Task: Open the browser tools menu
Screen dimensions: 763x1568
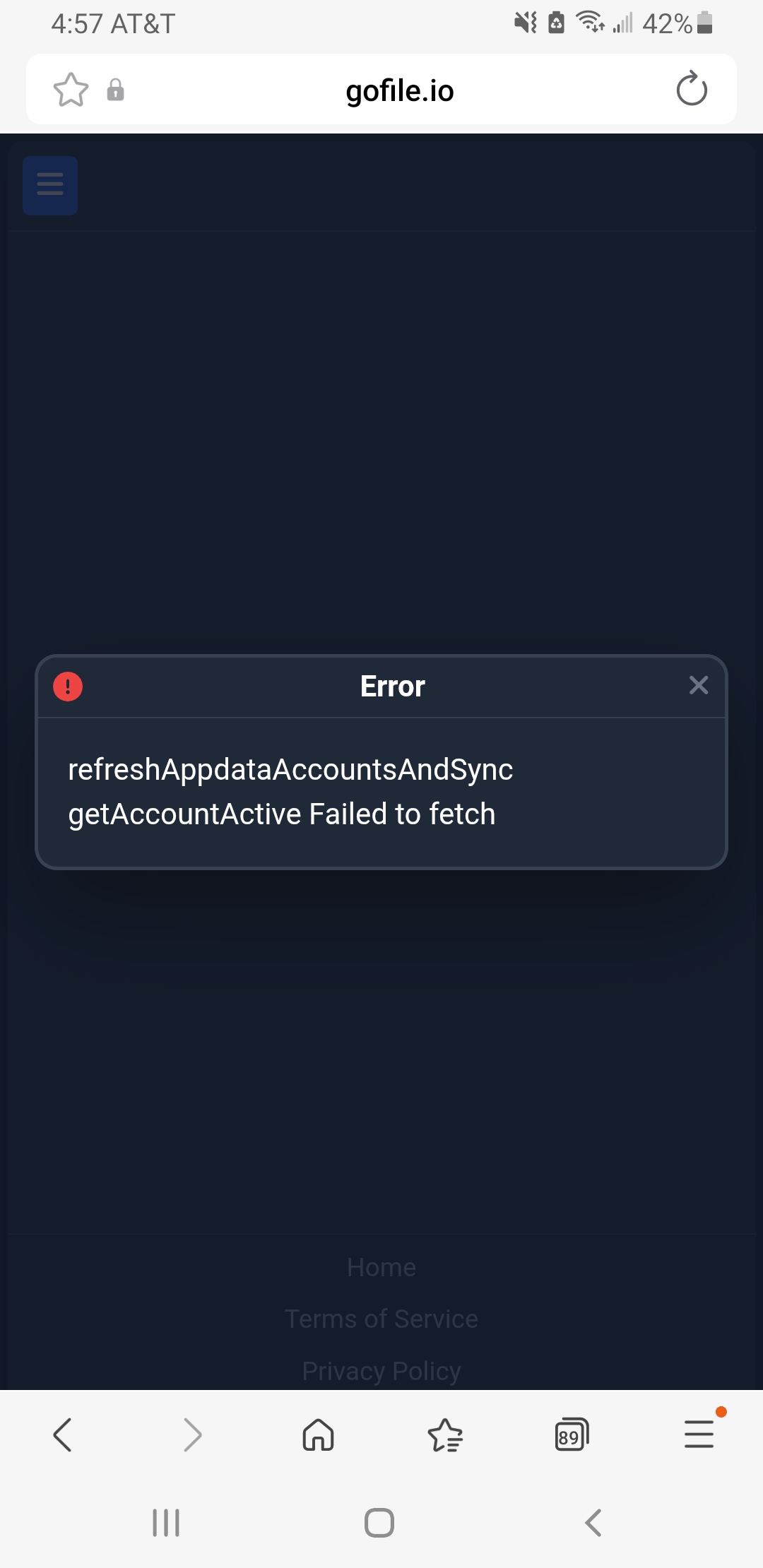Action: 699,1435
